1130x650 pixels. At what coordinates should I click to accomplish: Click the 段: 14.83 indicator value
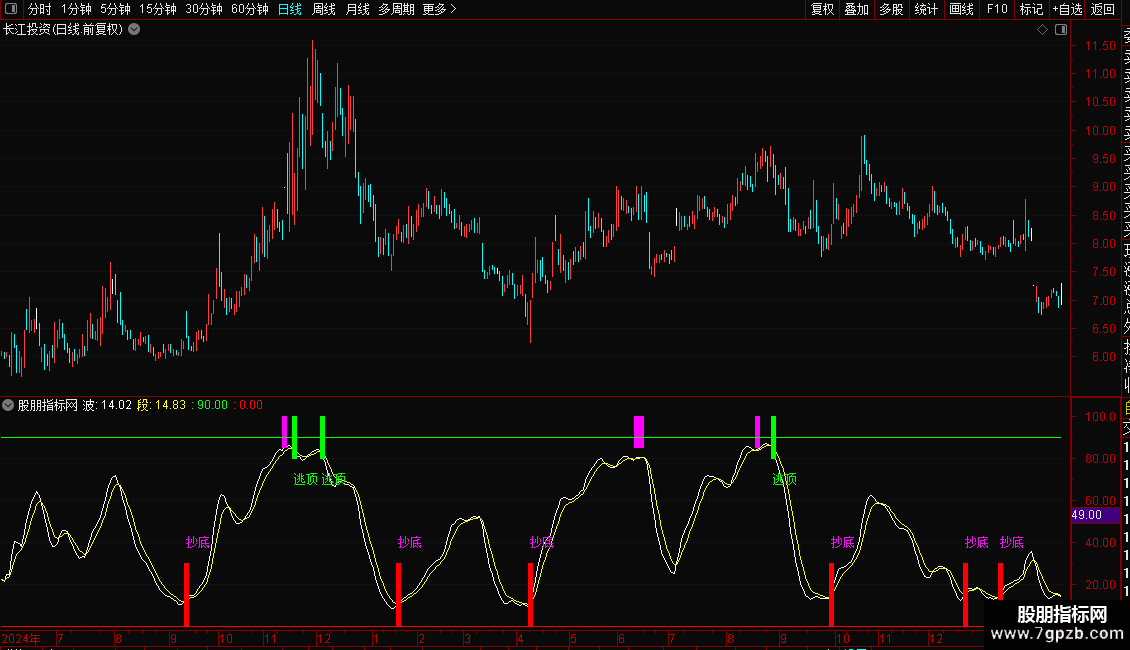pyautogui.click(x=161, y=405)
